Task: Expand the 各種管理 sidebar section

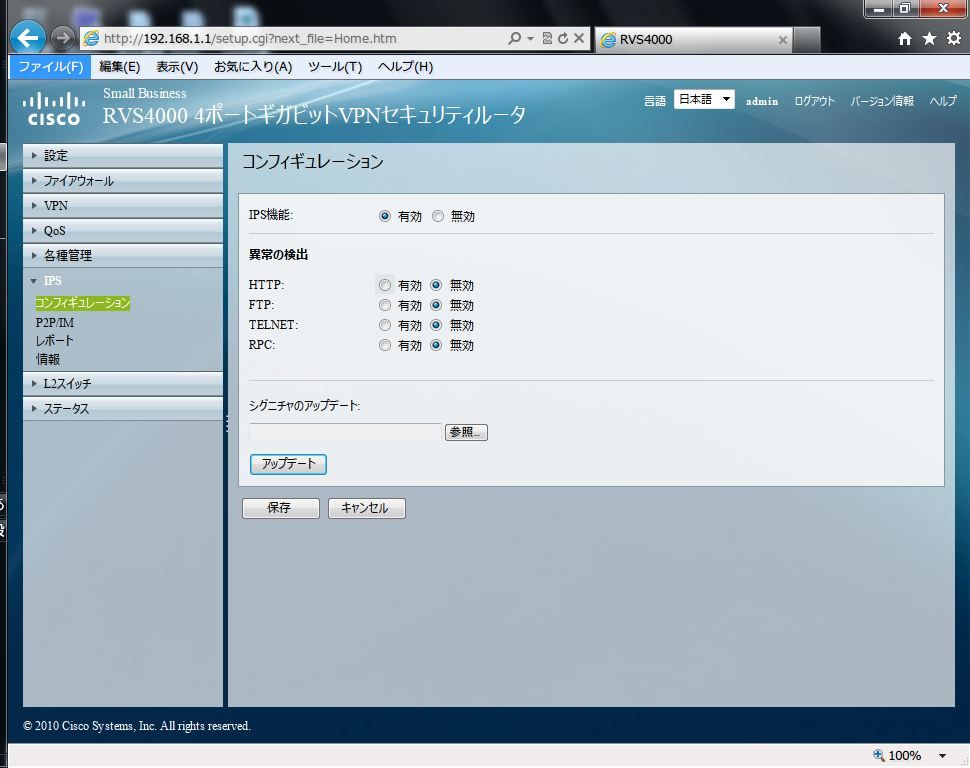Action: [122, 255]
